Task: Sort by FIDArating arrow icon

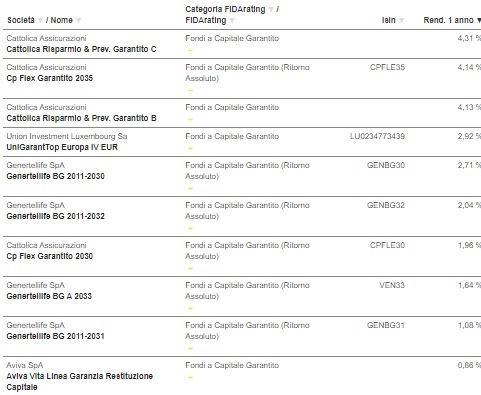Action: tap(232, 21)
